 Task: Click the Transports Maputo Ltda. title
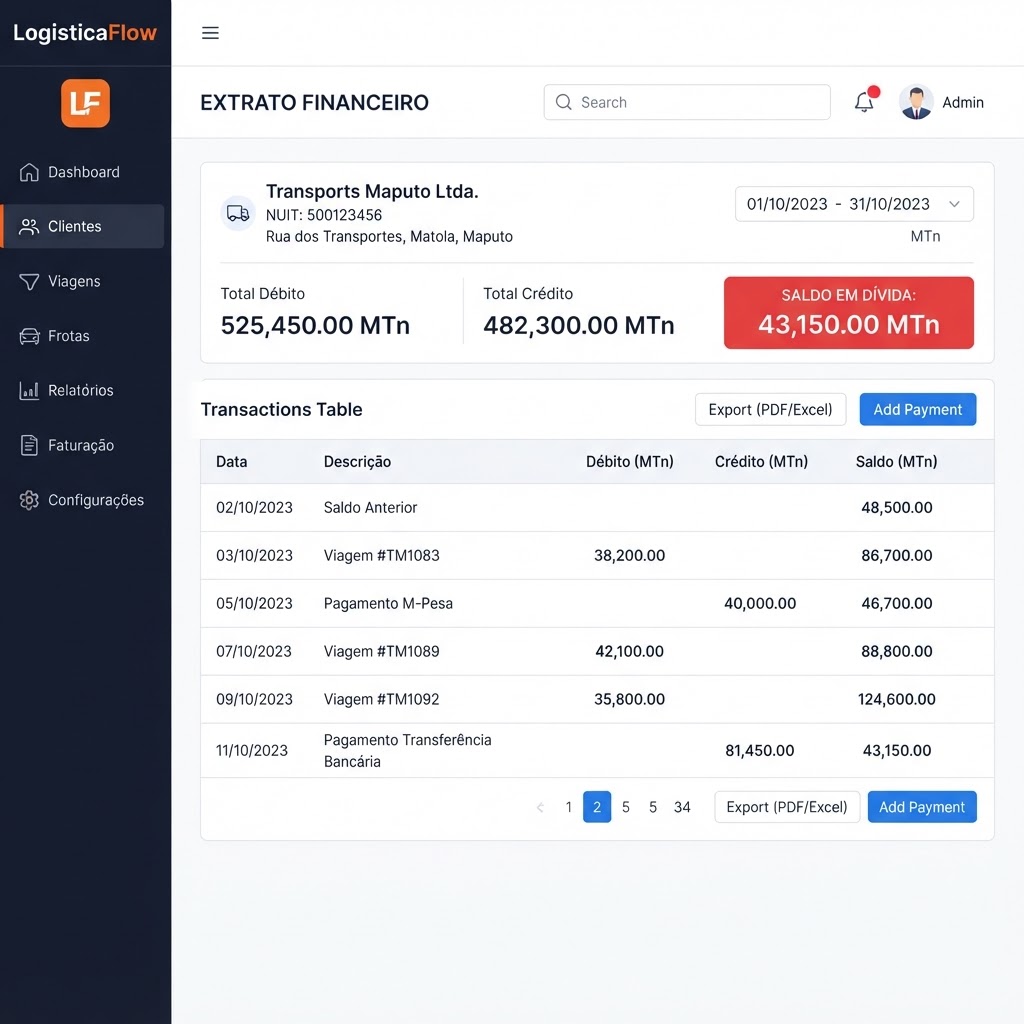pyautogui.click(x=372, y=191)
